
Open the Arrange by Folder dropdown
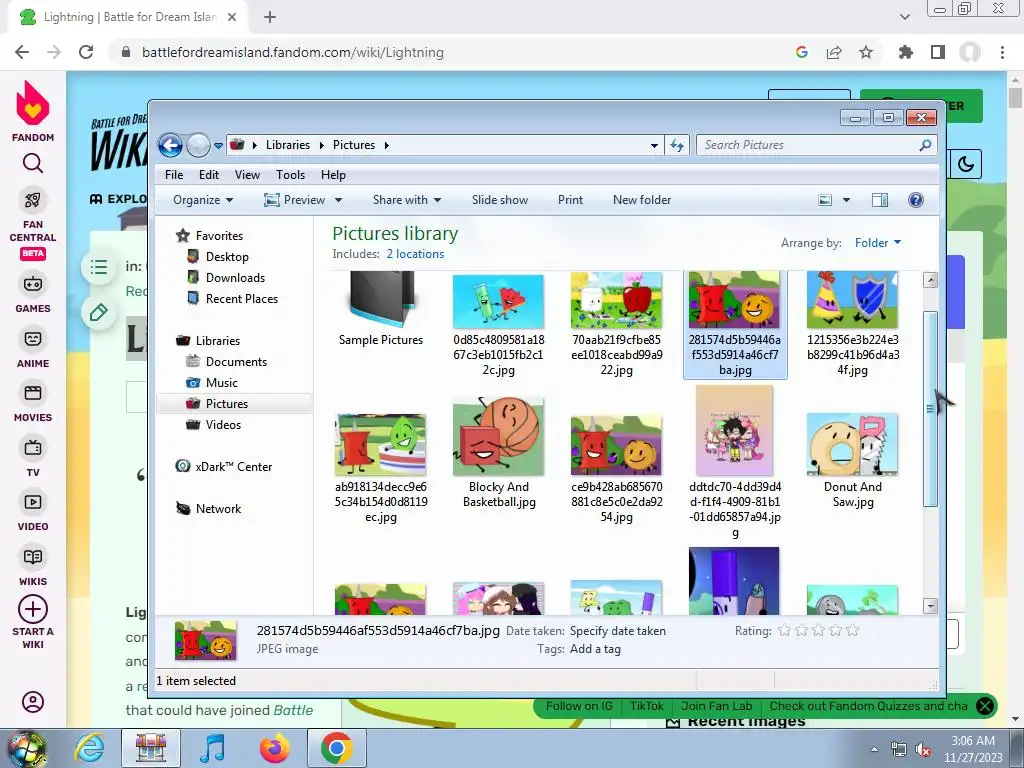point(878,243)
